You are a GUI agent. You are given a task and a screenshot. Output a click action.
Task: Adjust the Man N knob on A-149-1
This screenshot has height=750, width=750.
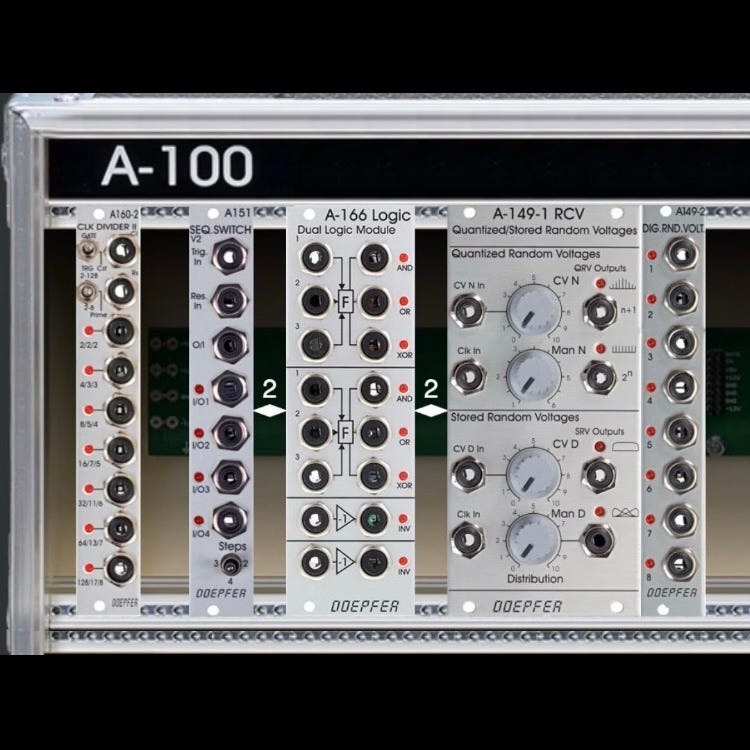tap(534, 376)
